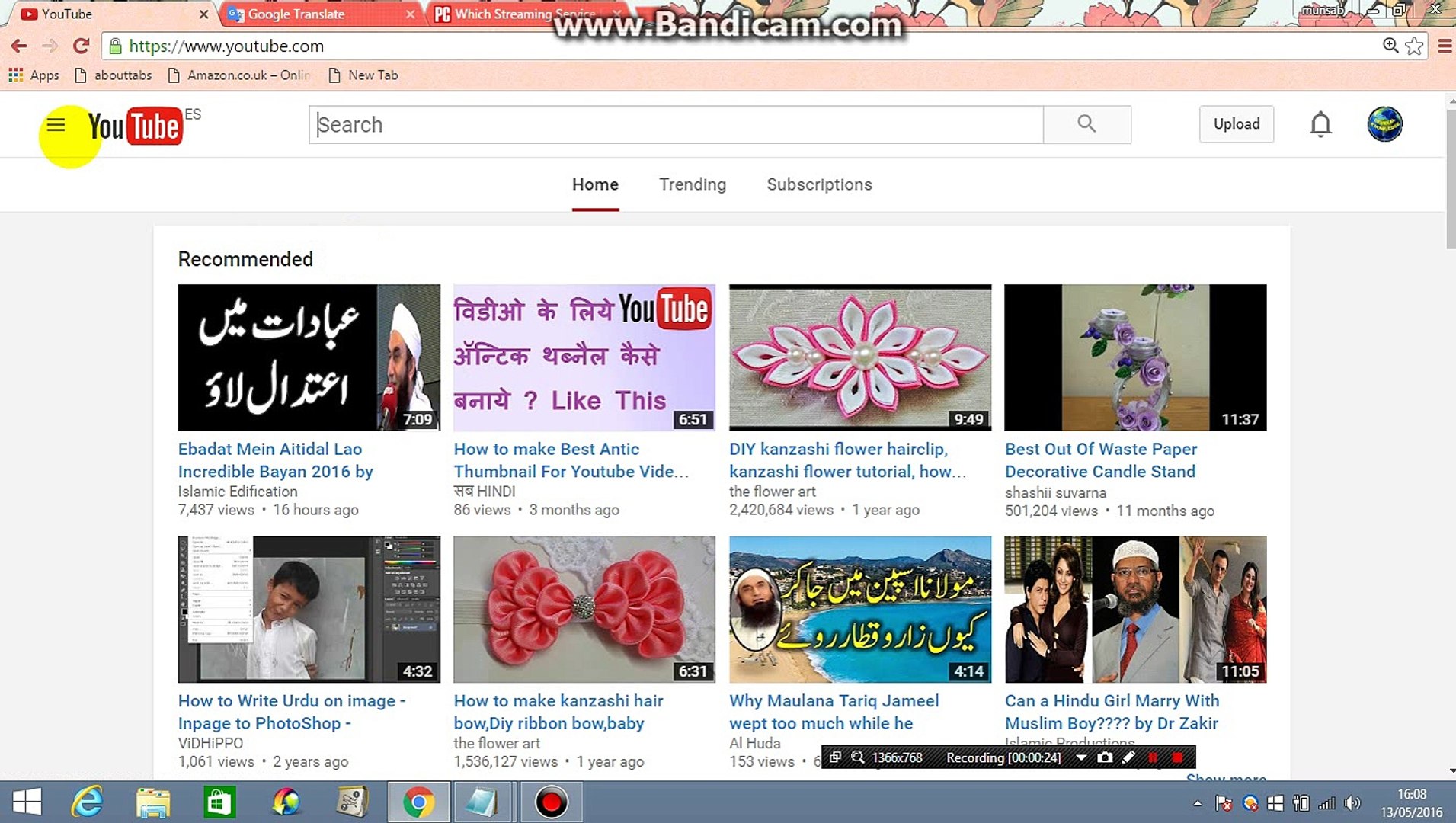Open the Subscriptions tab
This screenshot has height=823, width=1456.
coord(819,184)
